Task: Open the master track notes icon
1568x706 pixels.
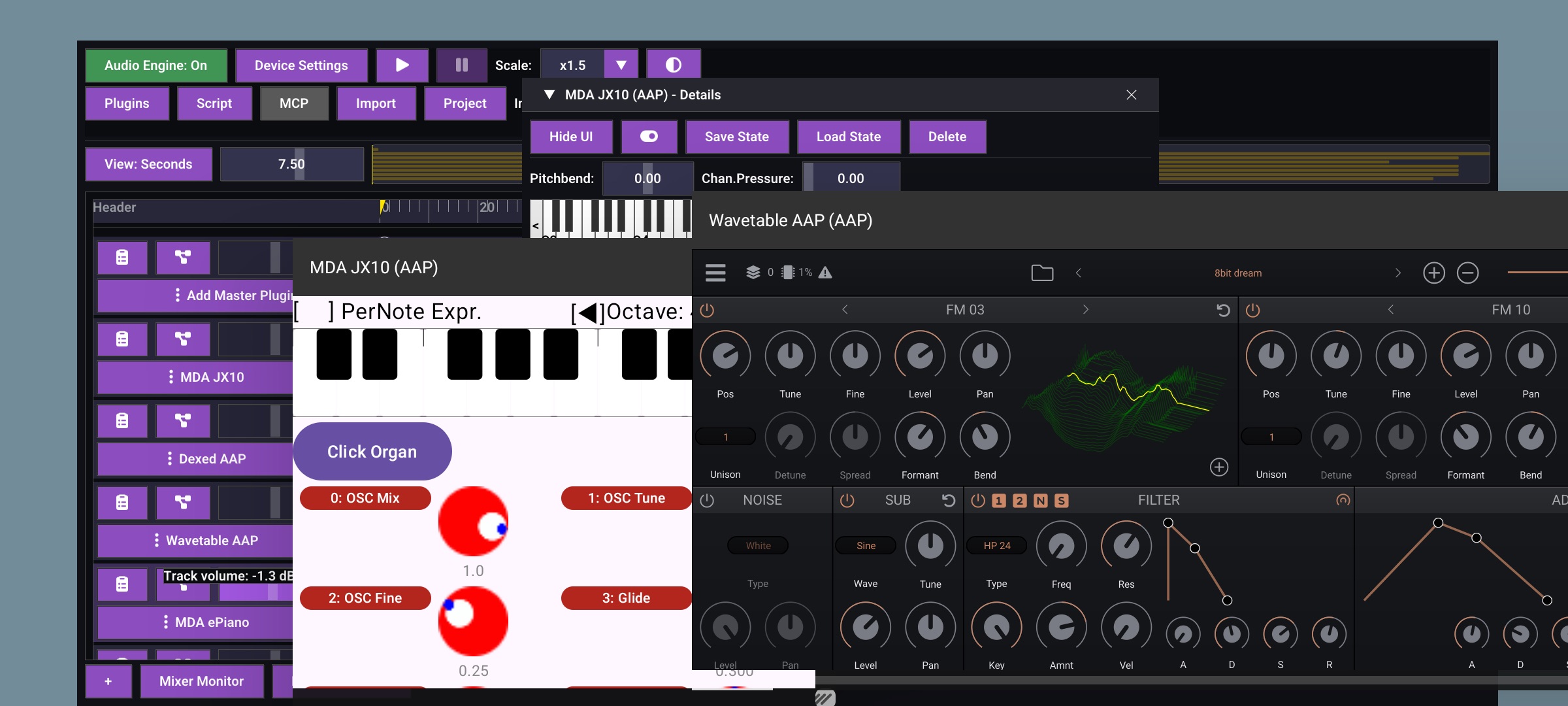Action: tap(122, 258)
